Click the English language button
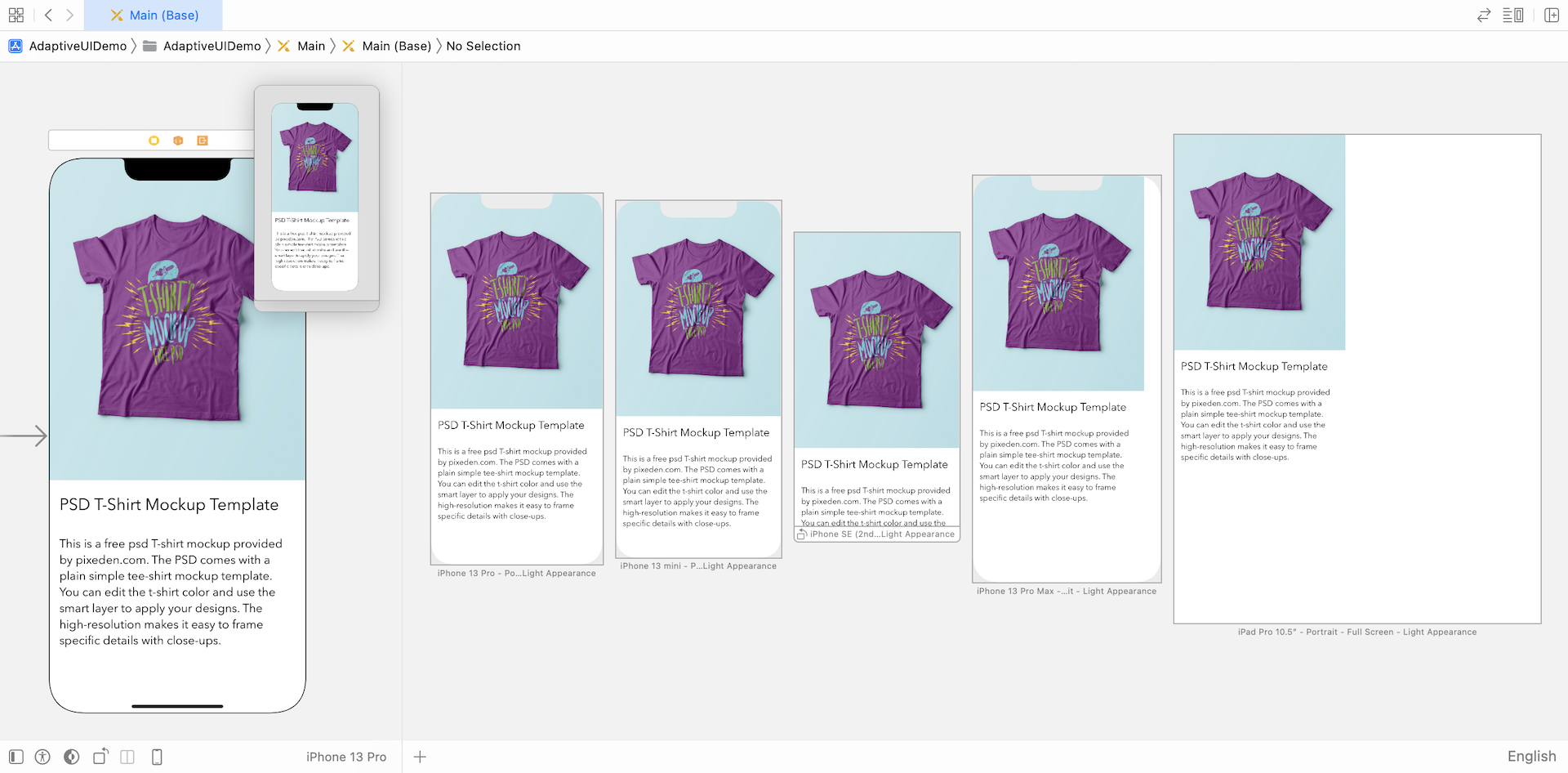Screen dimensions: 1568x773 [1531, 757]
